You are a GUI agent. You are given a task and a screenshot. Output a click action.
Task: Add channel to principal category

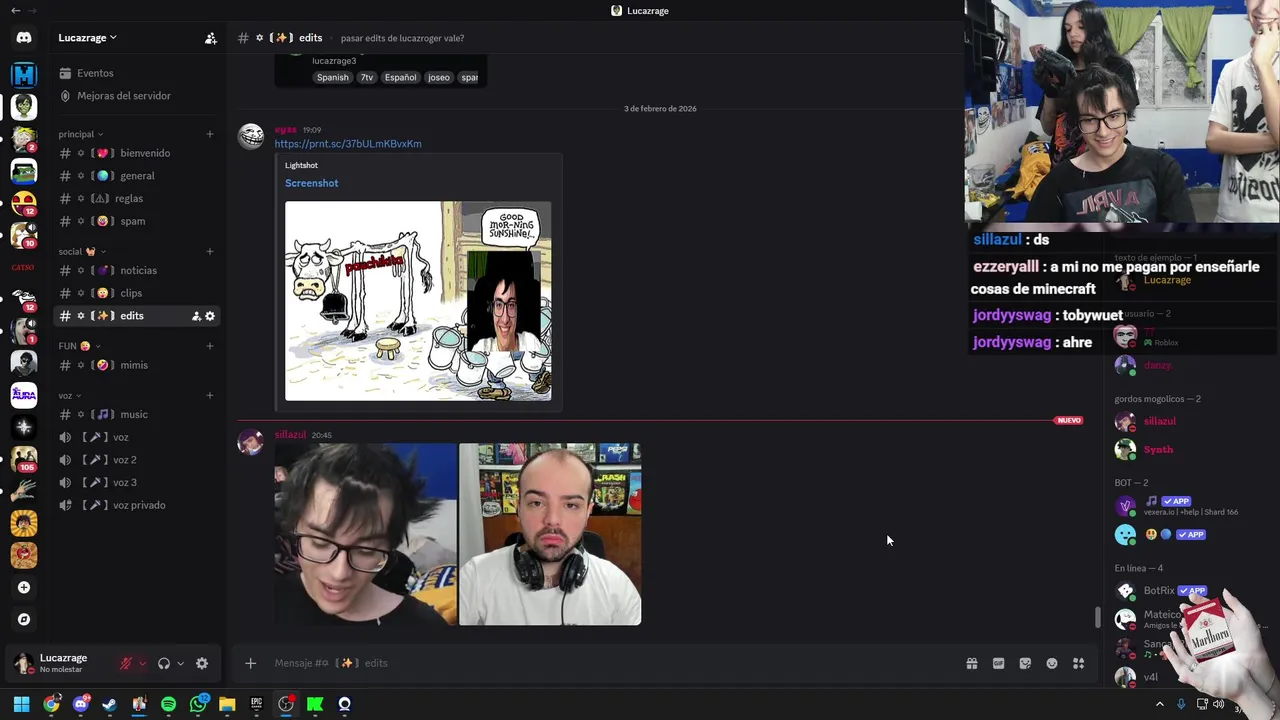pos(210,134)
